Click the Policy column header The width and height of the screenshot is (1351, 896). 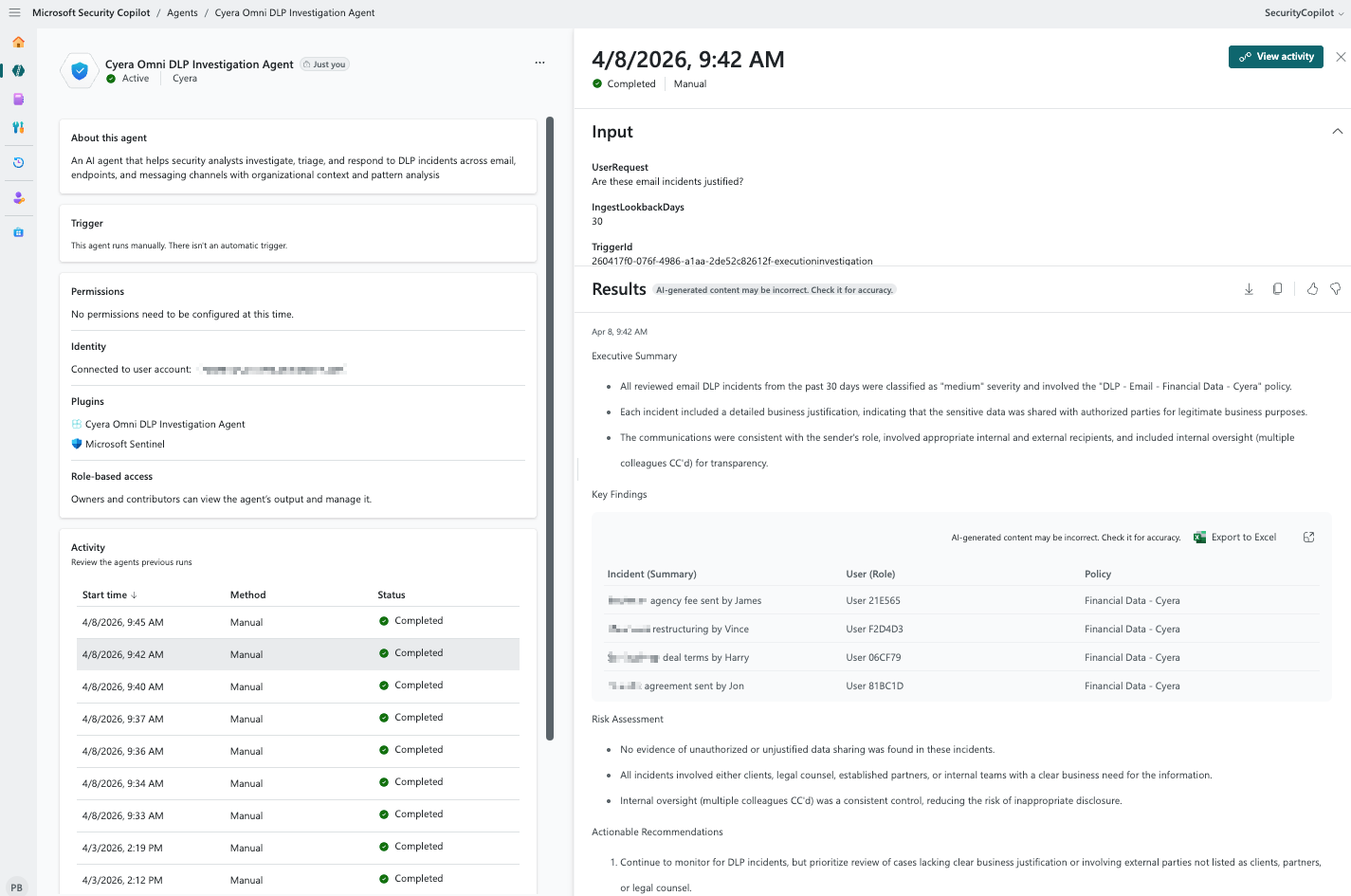1098,575
